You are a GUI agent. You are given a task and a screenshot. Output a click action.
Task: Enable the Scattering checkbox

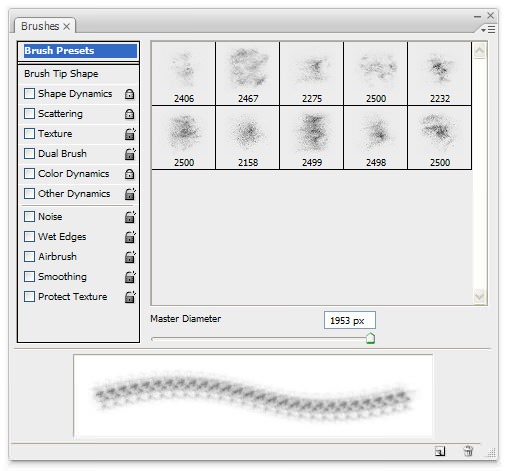click(x=29, y=114)
